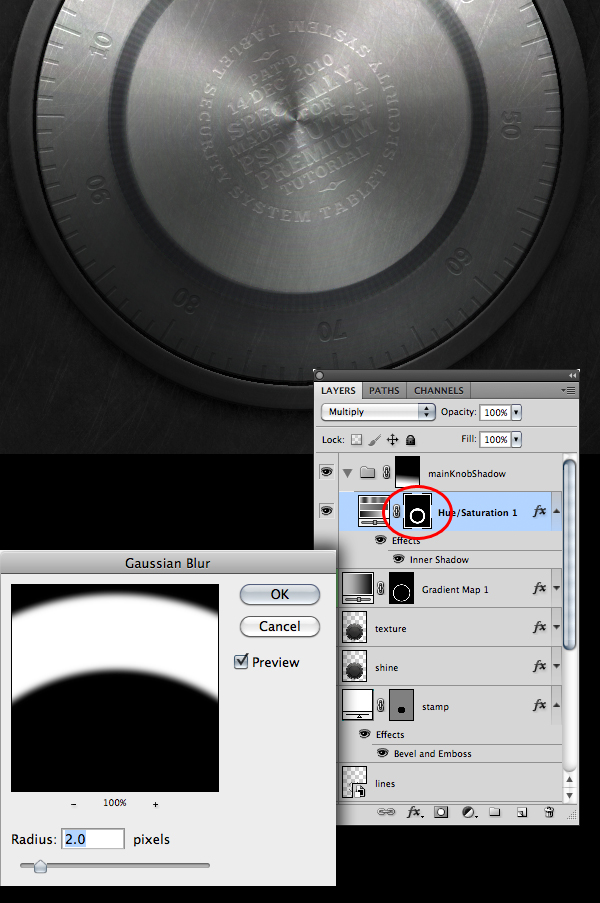
Task: Toggle Bevel and Emboss effect visibility eye
Action: click(382, 753)
